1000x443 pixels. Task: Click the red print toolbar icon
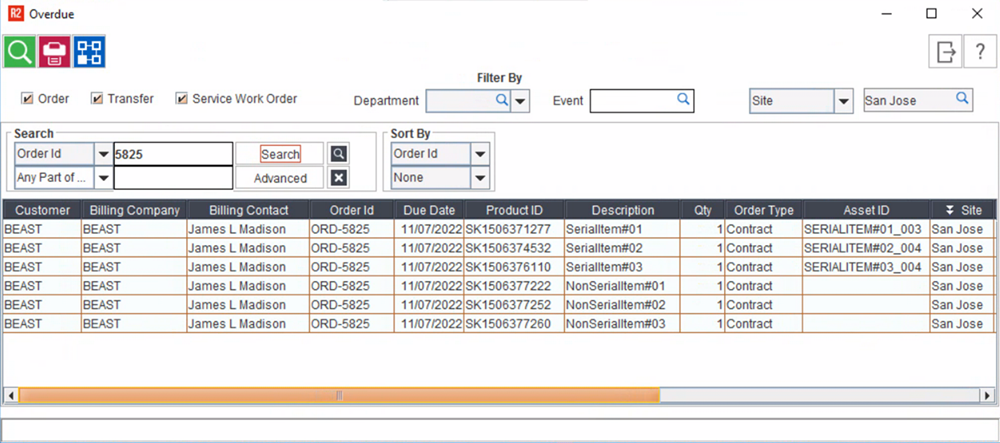[54, 52]
